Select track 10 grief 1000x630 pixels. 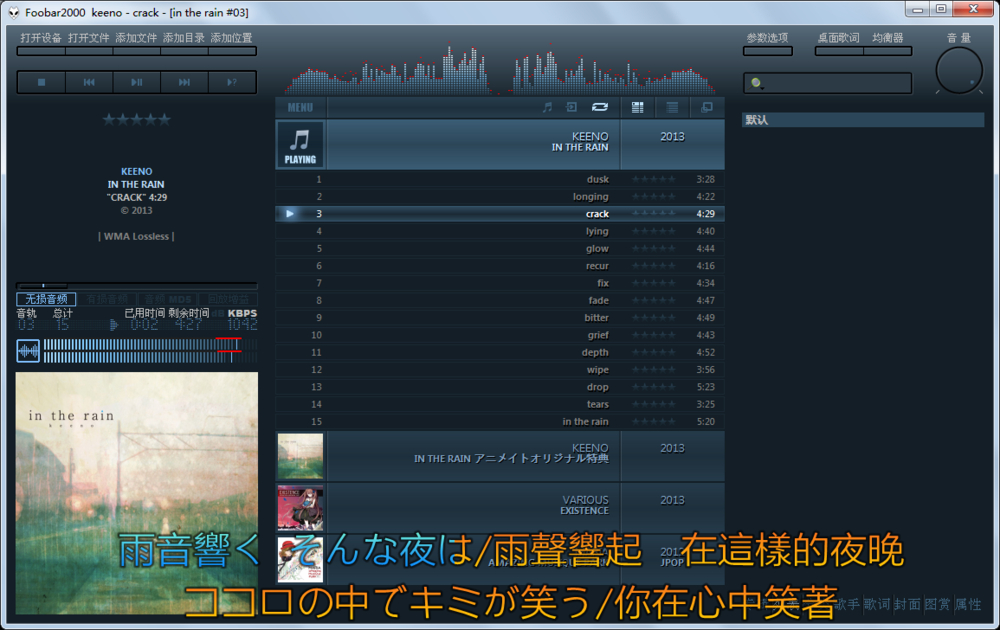[x=500, y=335]
